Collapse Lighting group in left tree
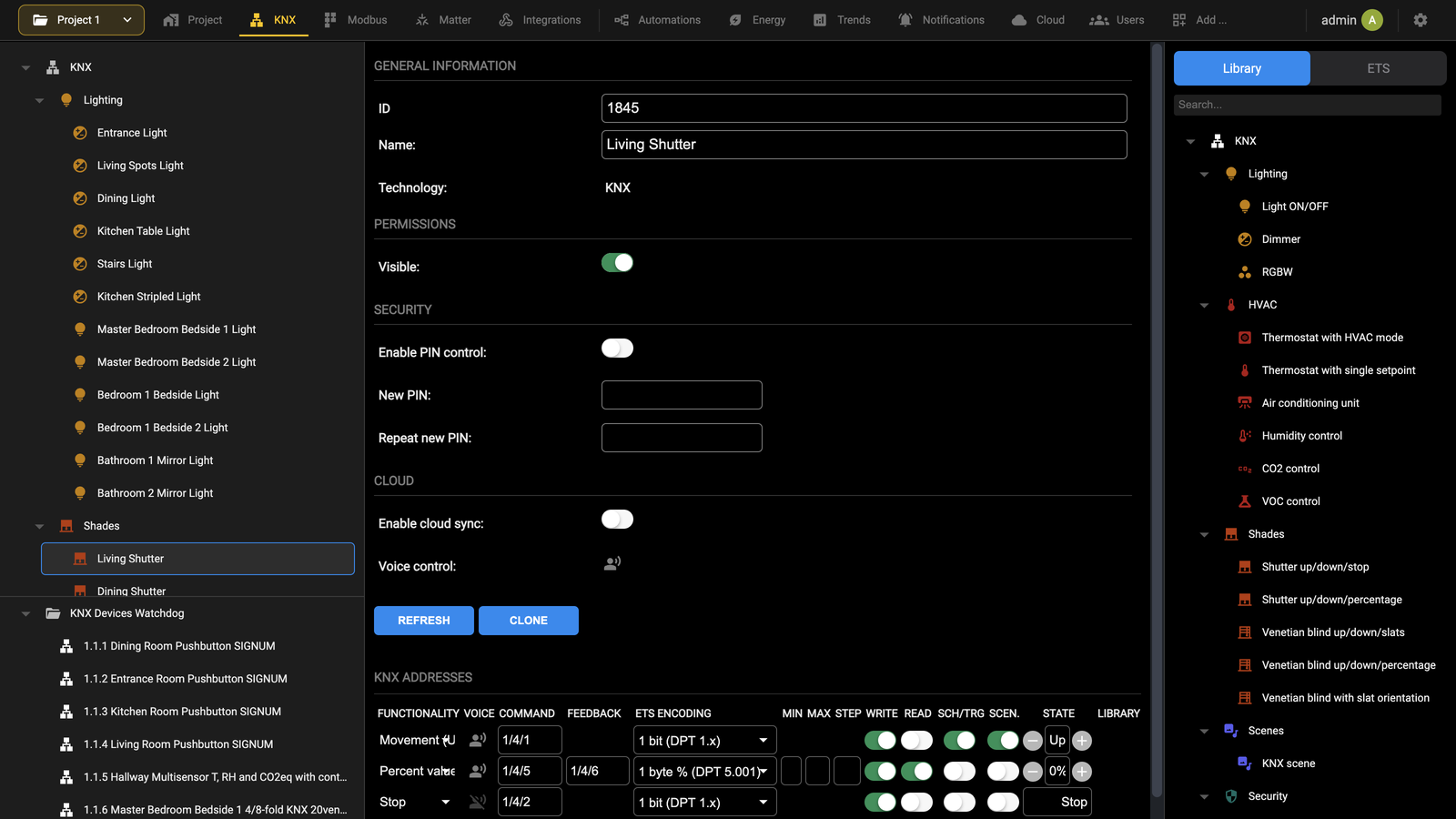The image size is (1456, 819). 39,100
